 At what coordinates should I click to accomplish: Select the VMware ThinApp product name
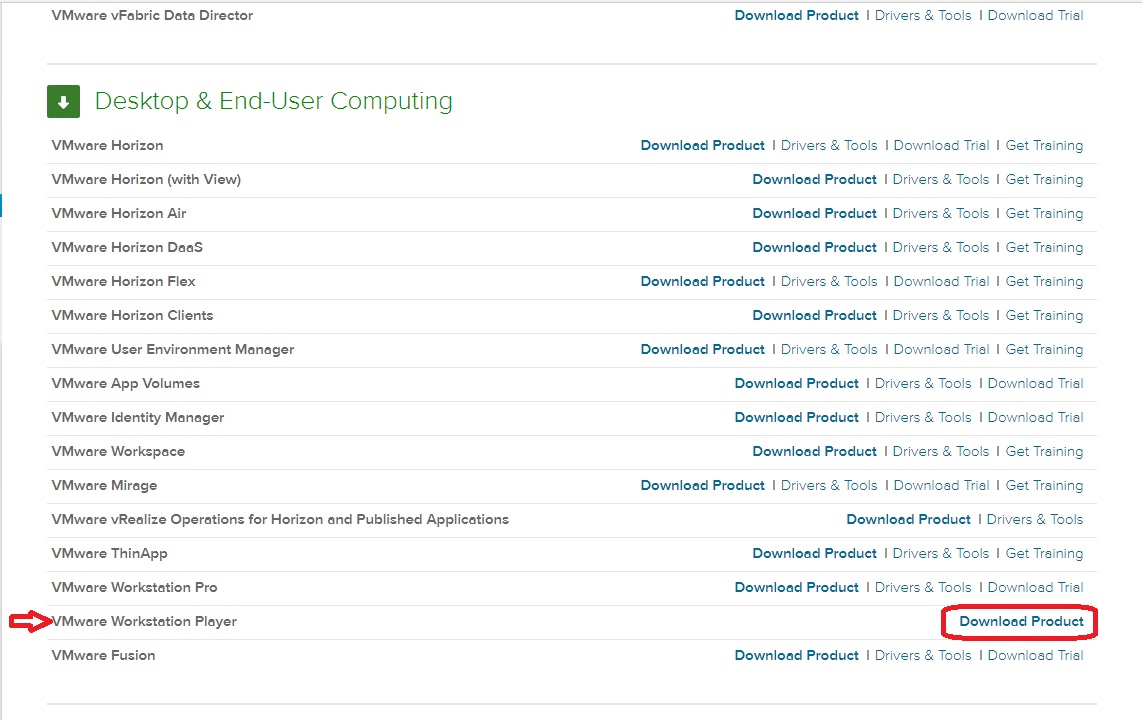coord(109,554)
